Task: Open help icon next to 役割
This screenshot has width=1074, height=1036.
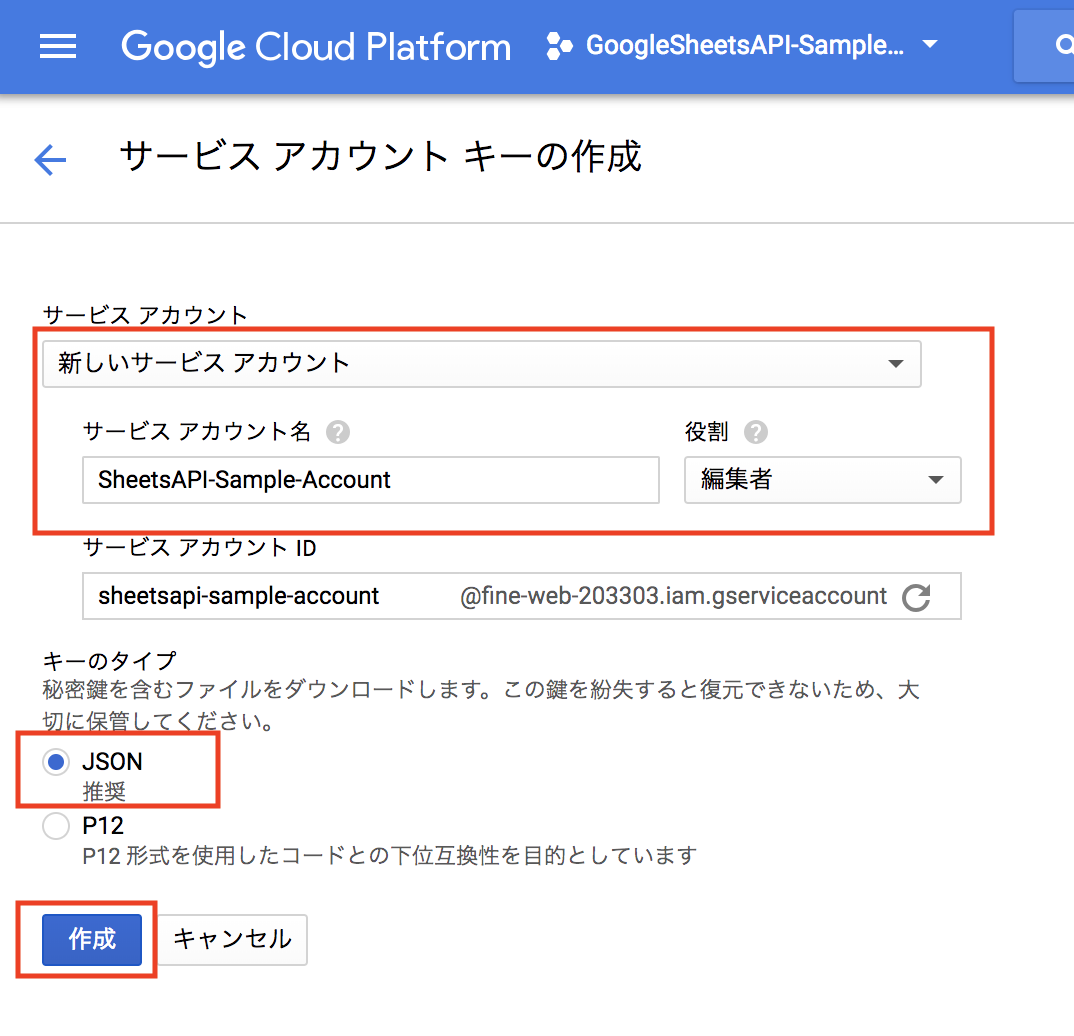Action: [755, 432]
